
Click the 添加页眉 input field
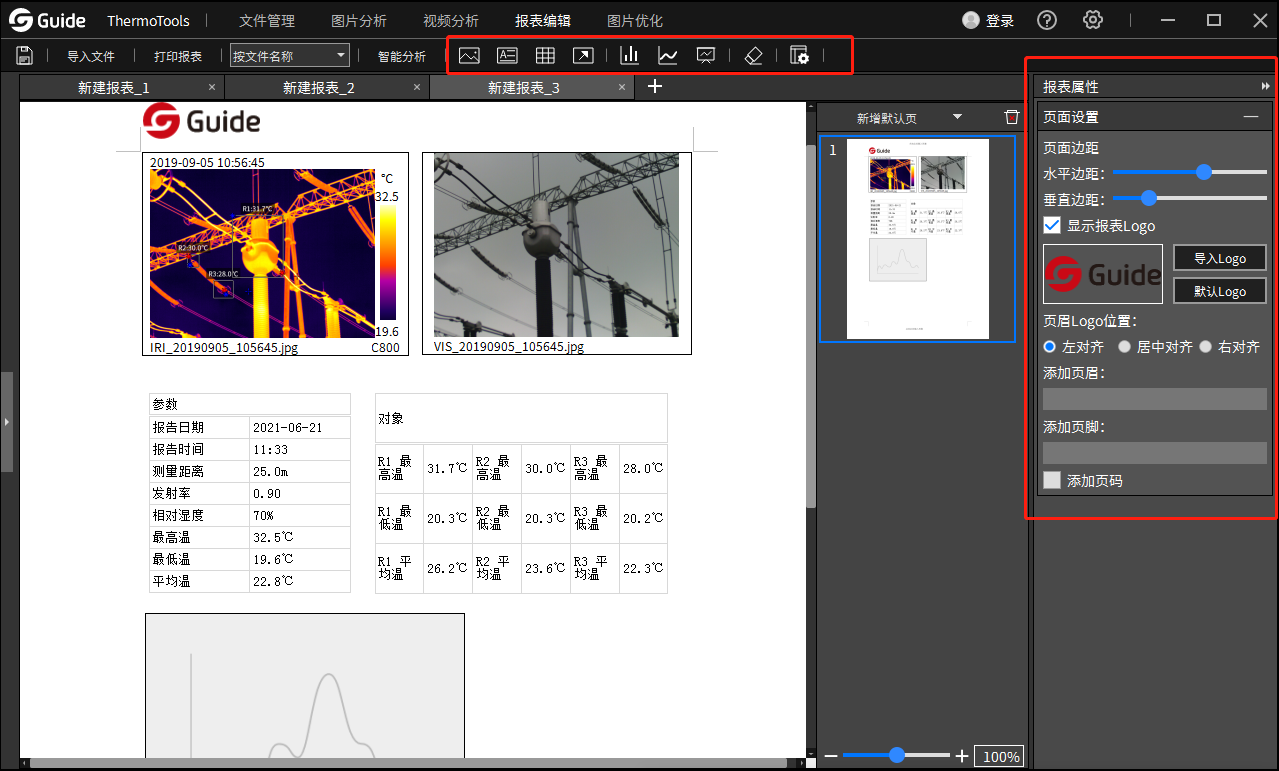point(1155,399)
